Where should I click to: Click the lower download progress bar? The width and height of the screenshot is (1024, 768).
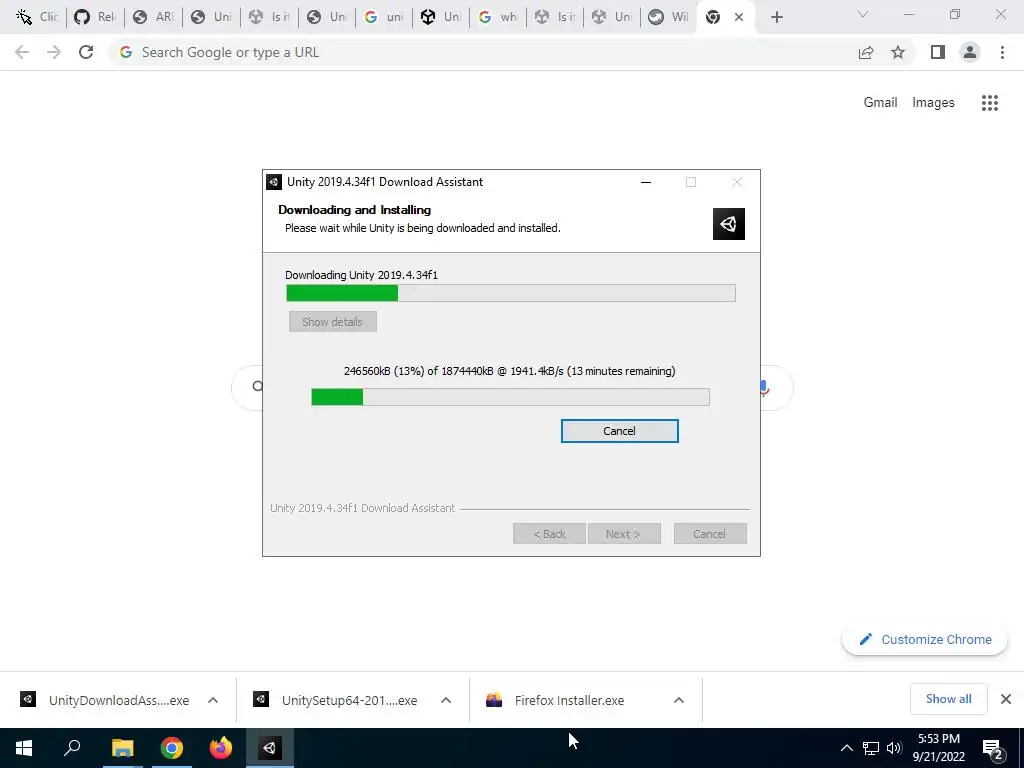(510, 396)
